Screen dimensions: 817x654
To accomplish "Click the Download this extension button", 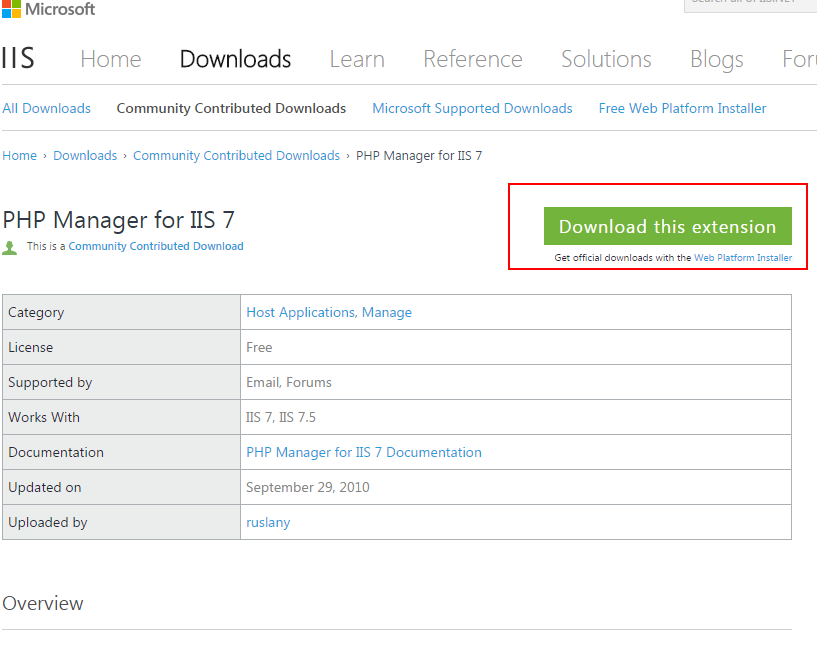I will click(x=667, y=226).
